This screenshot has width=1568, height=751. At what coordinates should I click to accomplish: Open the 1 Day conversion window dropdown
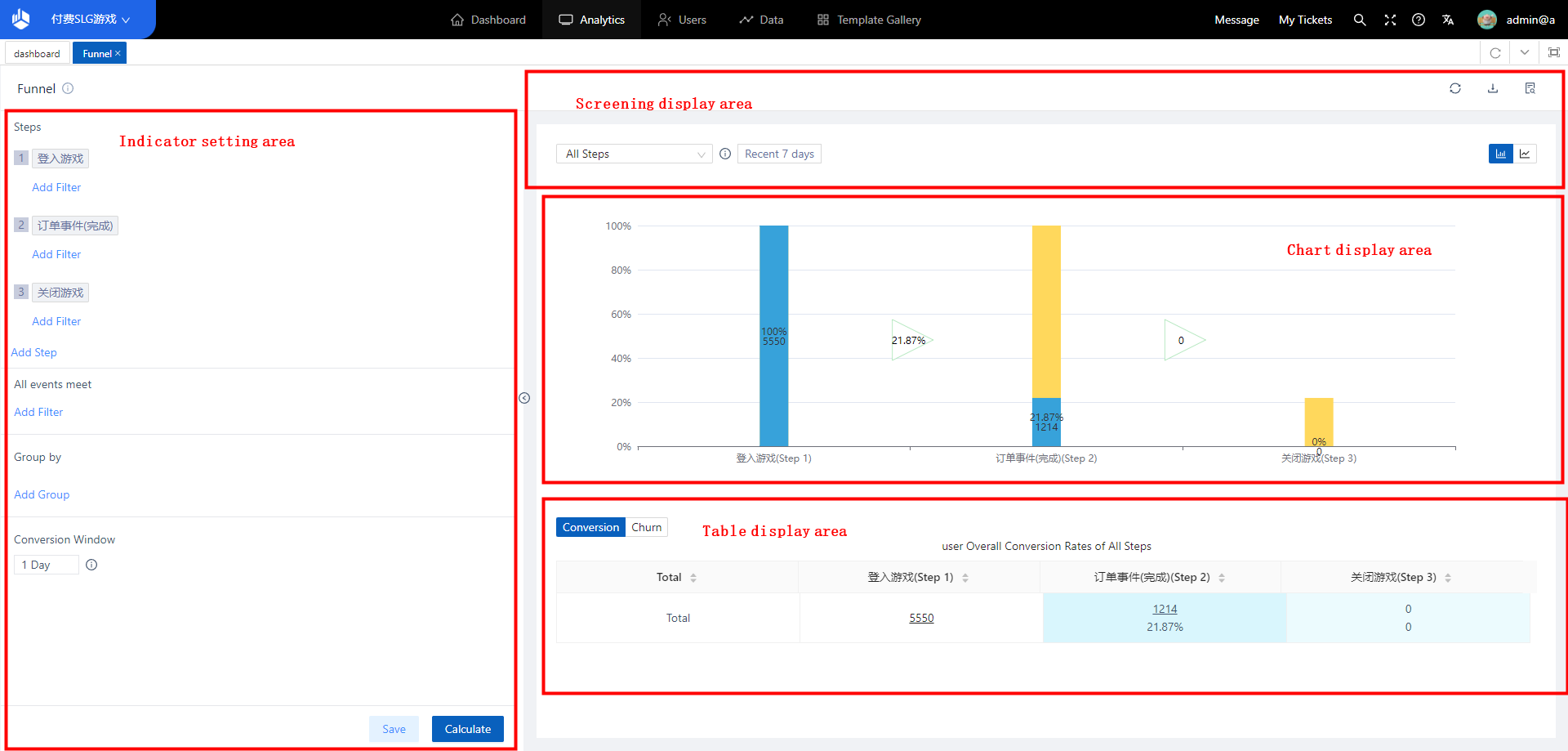tap(46, 565)
